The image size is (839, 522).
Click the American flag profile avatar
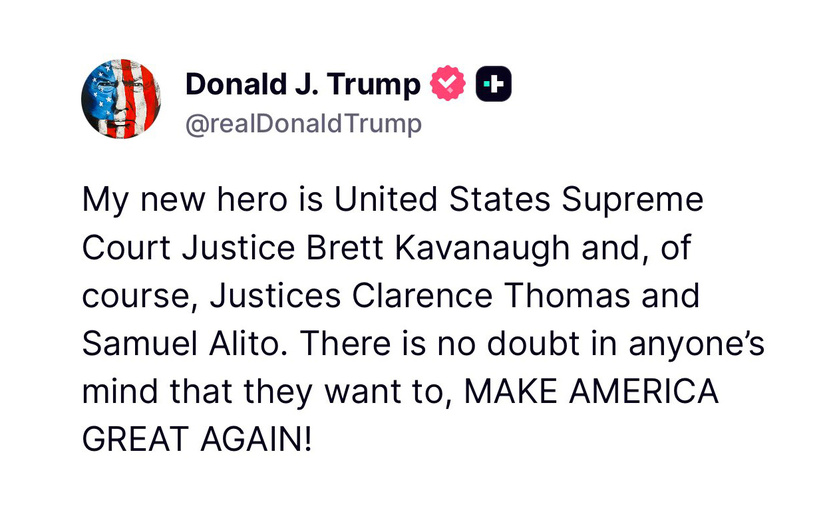[x=119, y=99]
